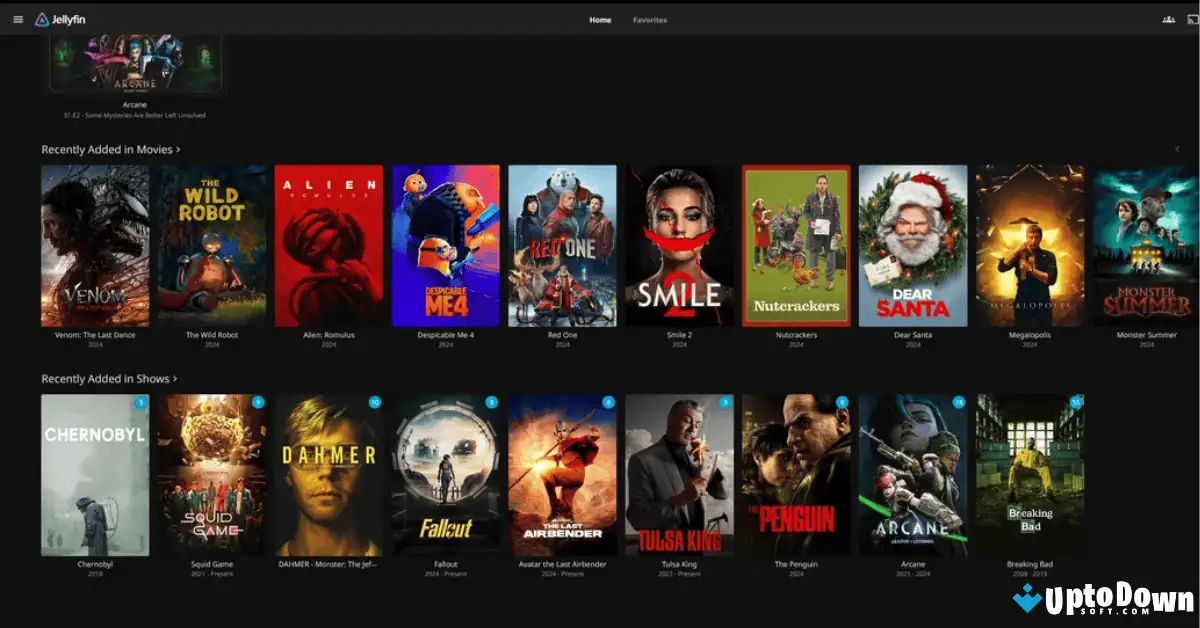The width and height of the screenshot is (1200, 628).
Task: Click the Fallout unwatched episode badge
Action: (494, 399)
